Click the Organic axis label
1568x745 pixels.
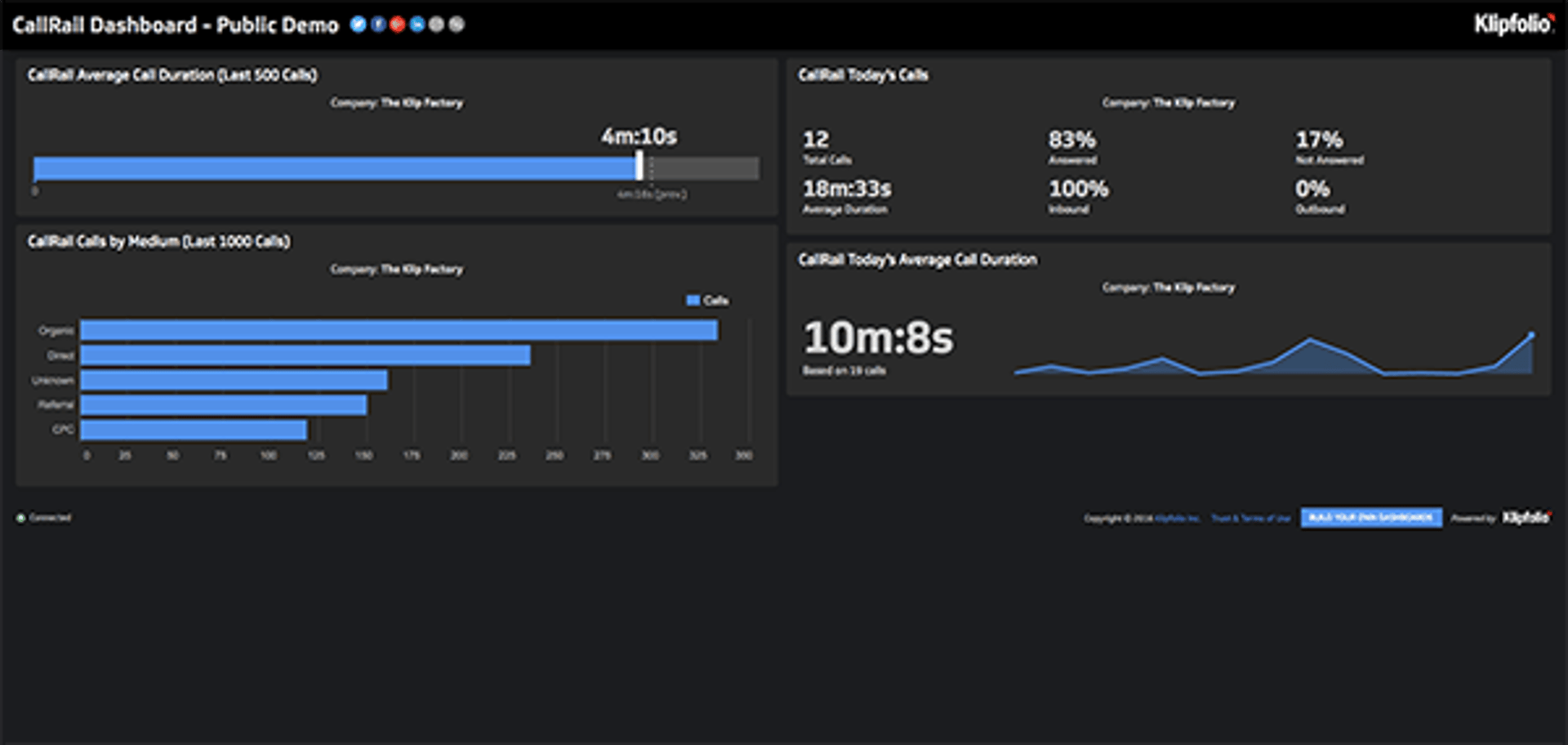[56, 331]
